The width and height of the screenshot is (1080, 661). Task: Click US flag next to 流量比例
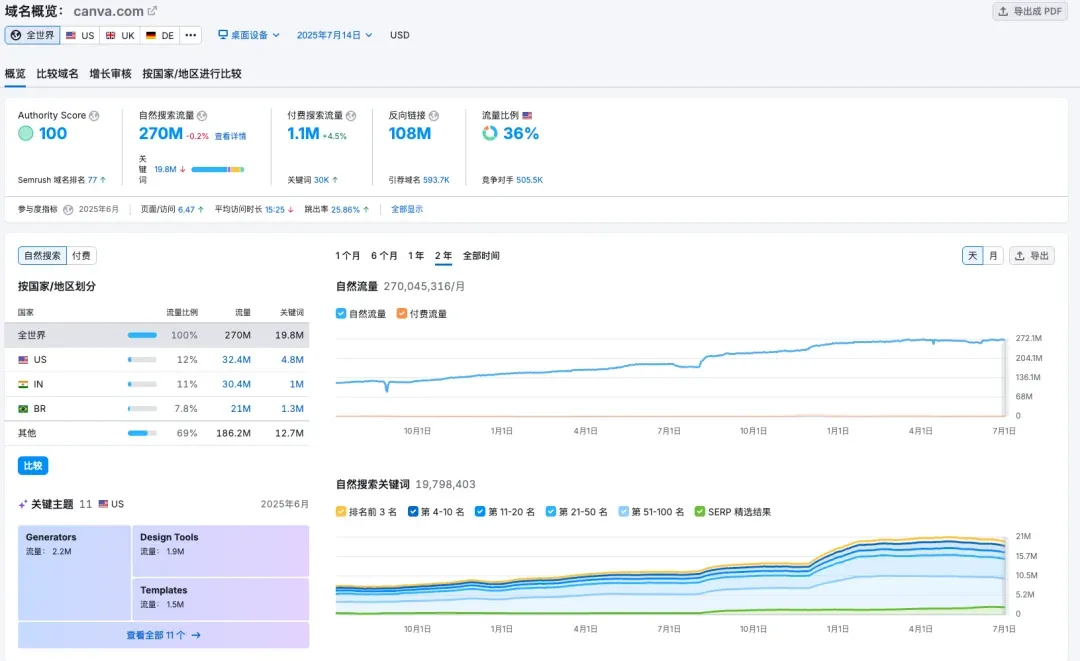(527, 116)
